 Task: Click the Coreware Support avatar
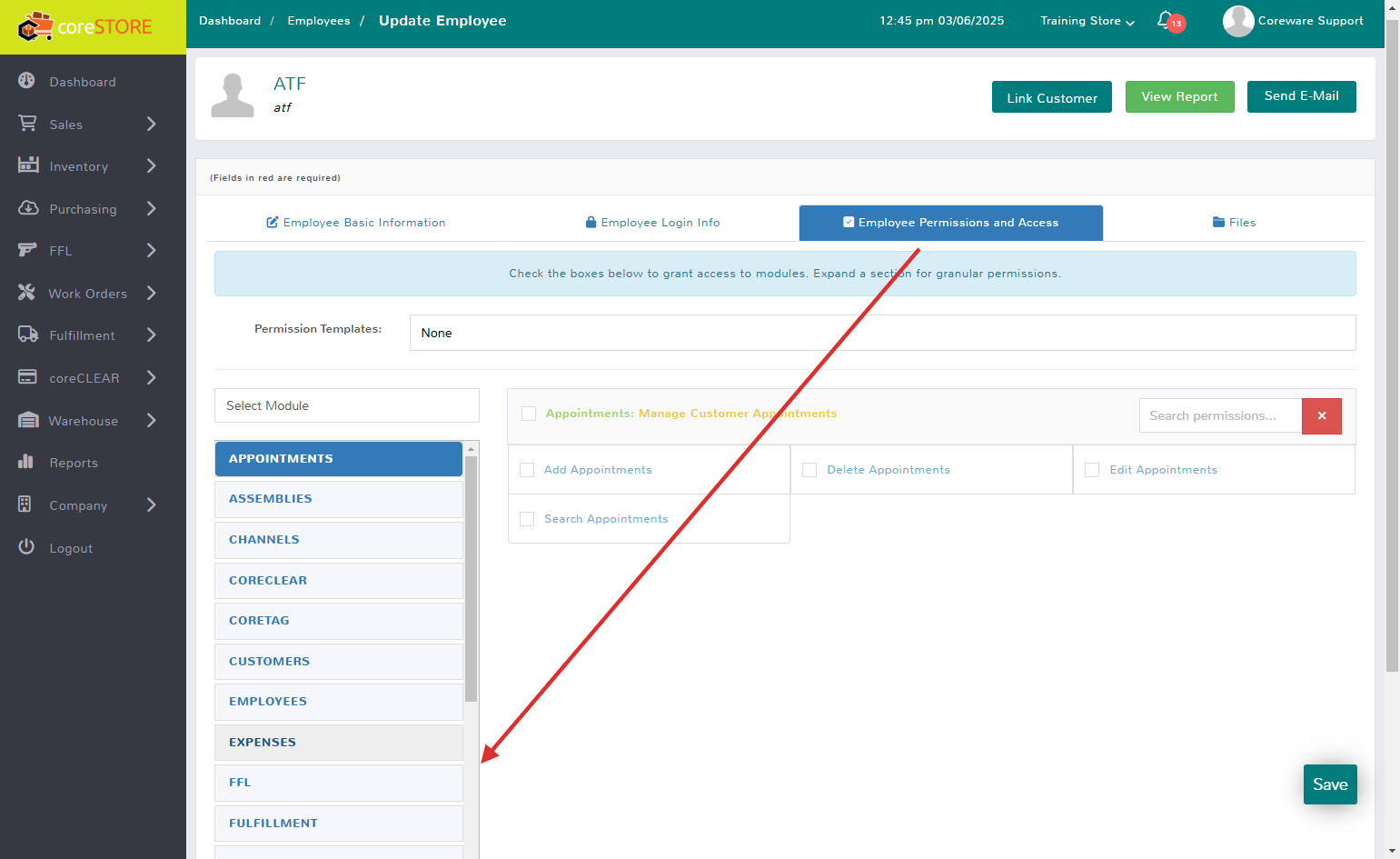1238,21
